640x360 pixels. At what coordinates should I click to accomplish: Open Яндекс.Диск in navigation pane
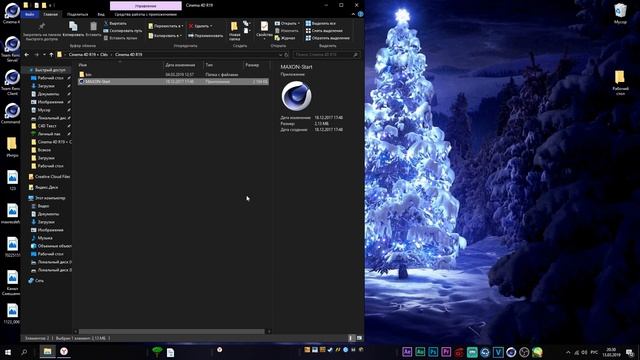[x=43, y=187]
